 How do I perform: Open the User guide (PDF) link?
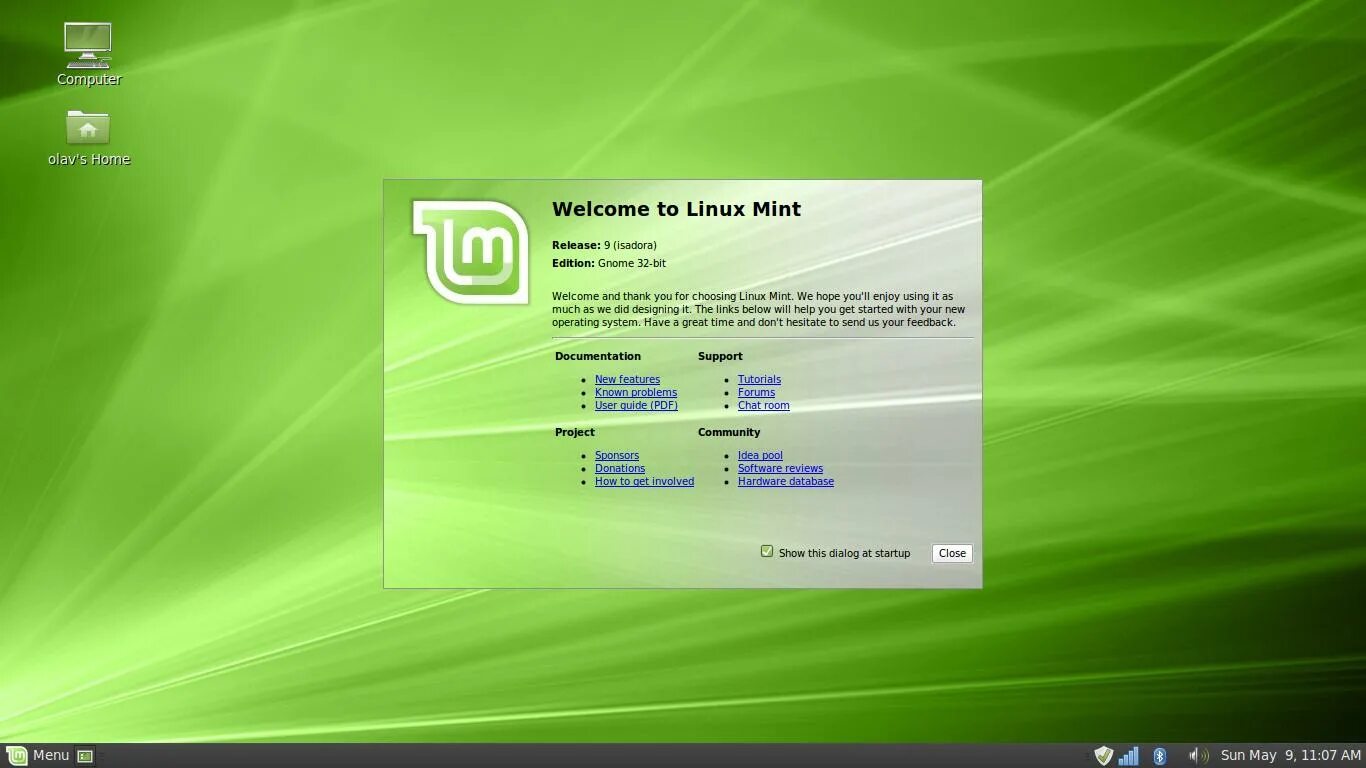(636, 405)
